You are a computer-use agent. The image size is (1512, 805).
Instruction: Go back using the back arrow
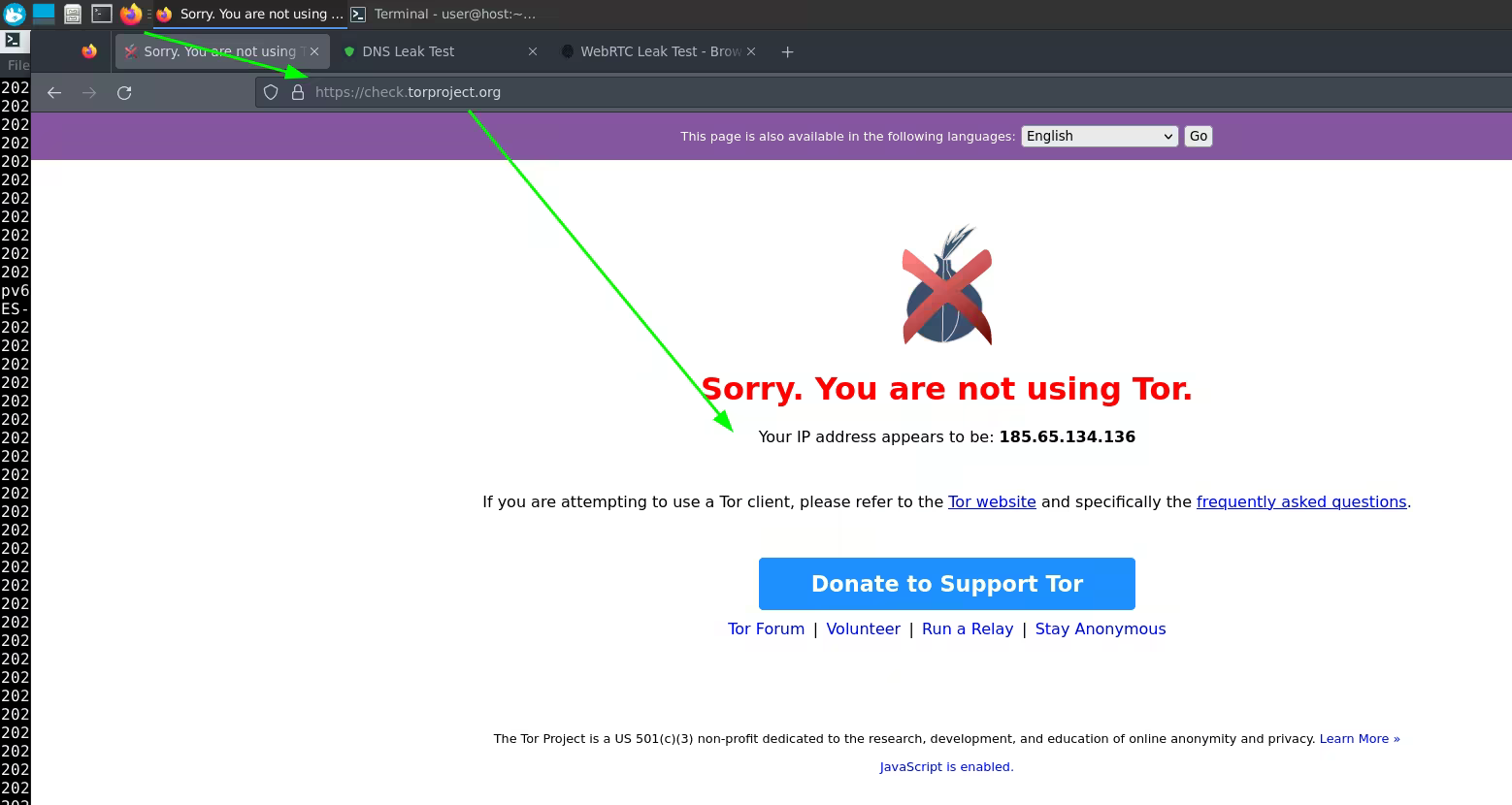[54, 93]
